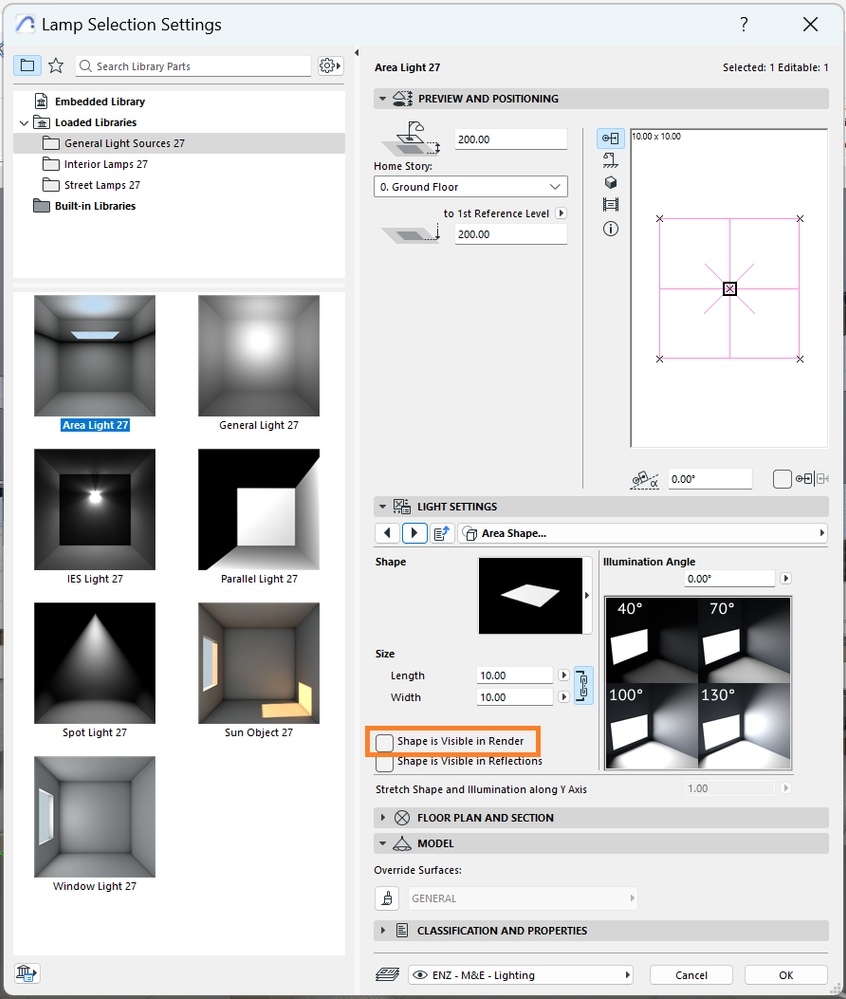The width and height of the screenshot is (846, 999).
Task: Open the Length value arrow menu
Action: (x=563, y=675)
